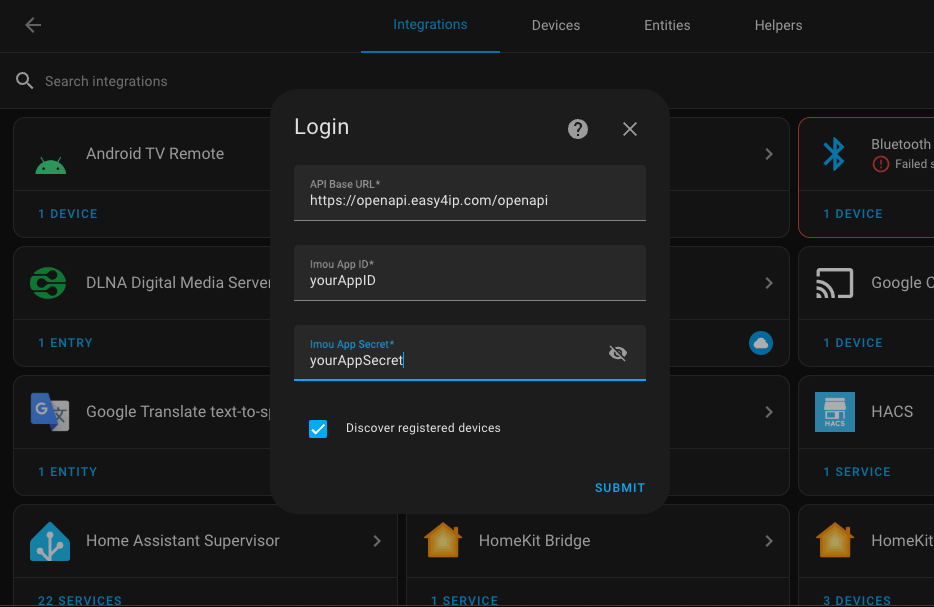Click the DLNA Digital Media Server icon
The width and height of the screenshot is (934, 607).
tap(50, 283)
